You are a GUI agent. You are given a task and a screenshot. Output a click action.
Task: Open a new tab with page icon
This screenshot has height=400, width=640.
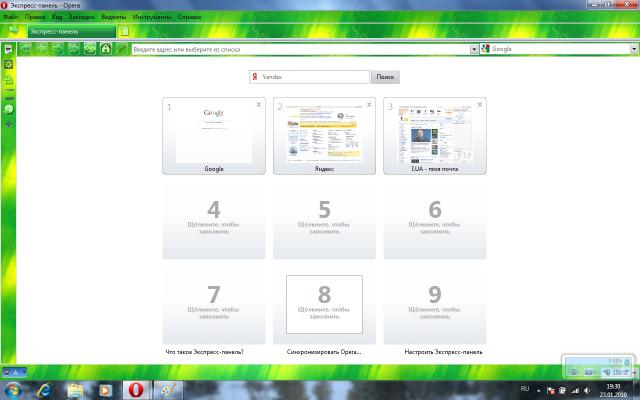click(x=124, y=31)
